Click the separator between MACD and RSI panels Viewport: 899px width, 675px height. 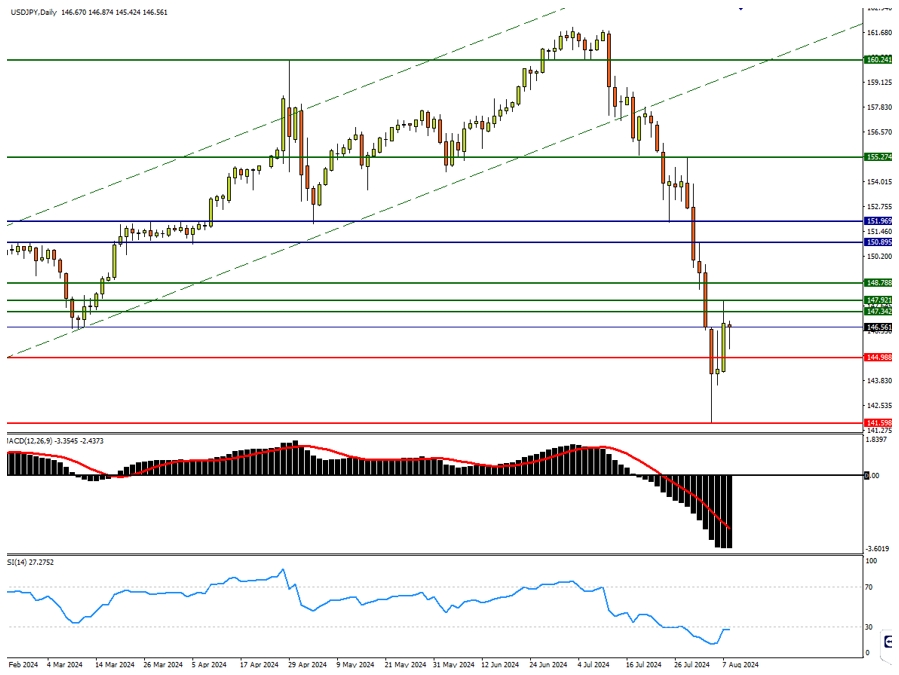click(x=430, y=555)
